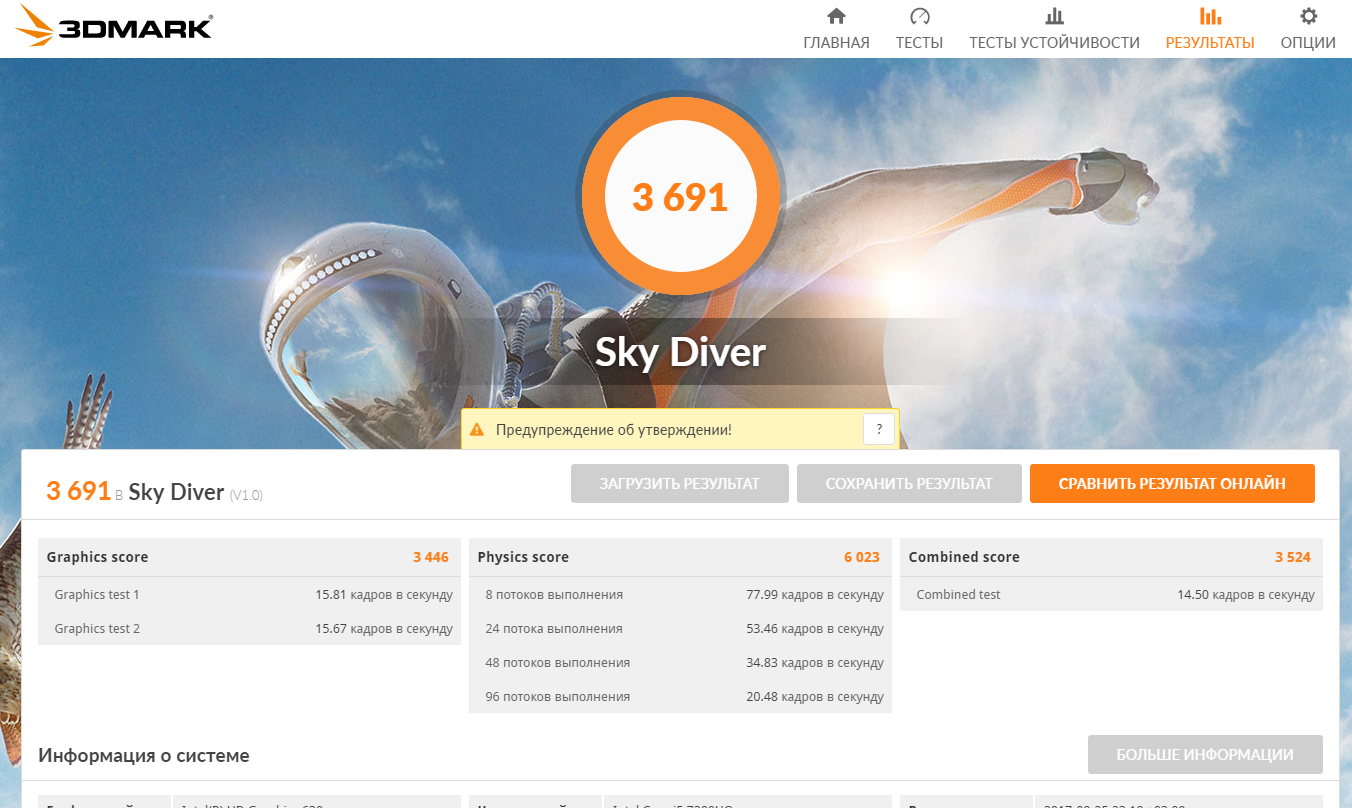Click the Graphics test 1 row label
The width and height of the screenshot is (1352, 808).
(x=97, y=595)
